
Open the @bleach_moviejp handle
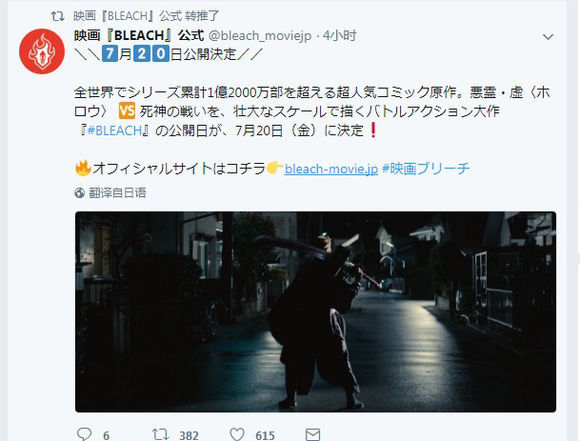pos(260,36)
